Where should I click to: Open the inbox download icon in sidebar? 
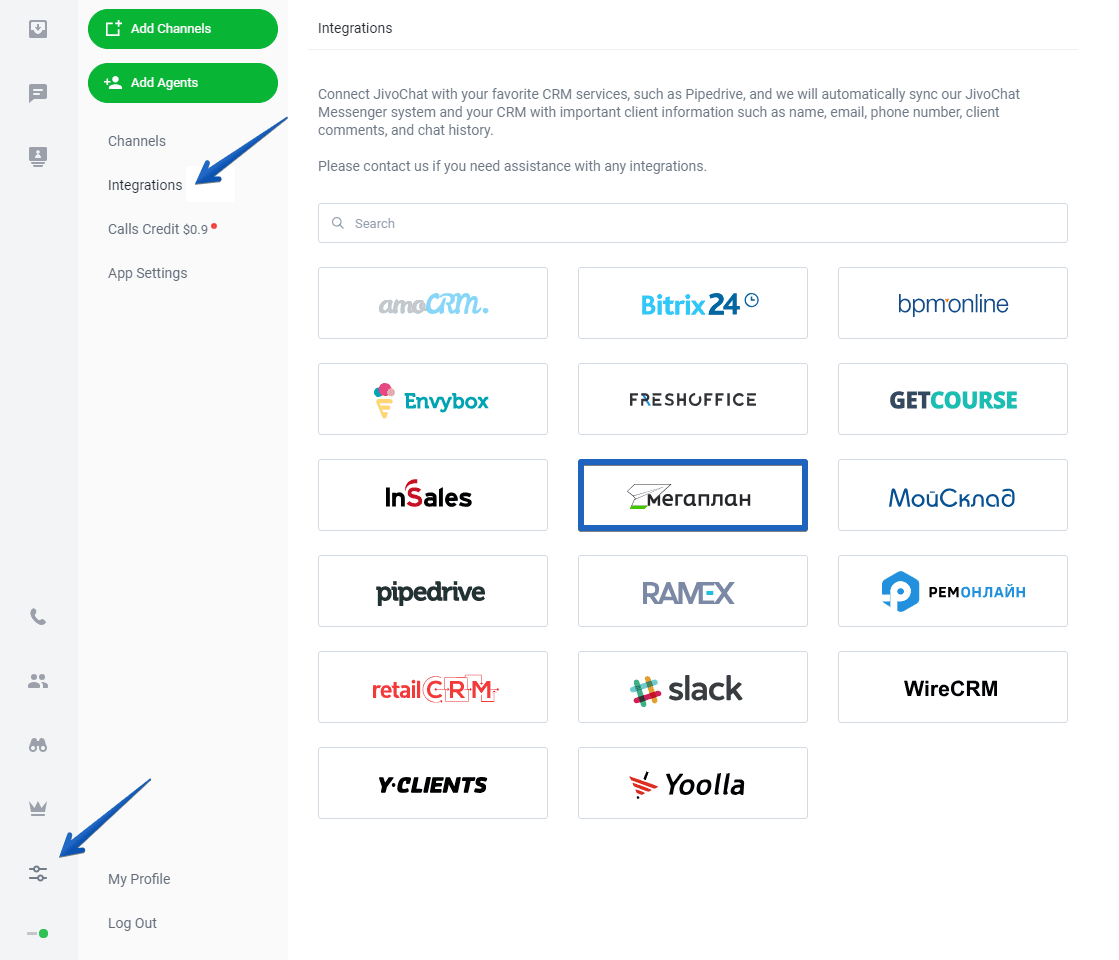click(x=38, y=29)
